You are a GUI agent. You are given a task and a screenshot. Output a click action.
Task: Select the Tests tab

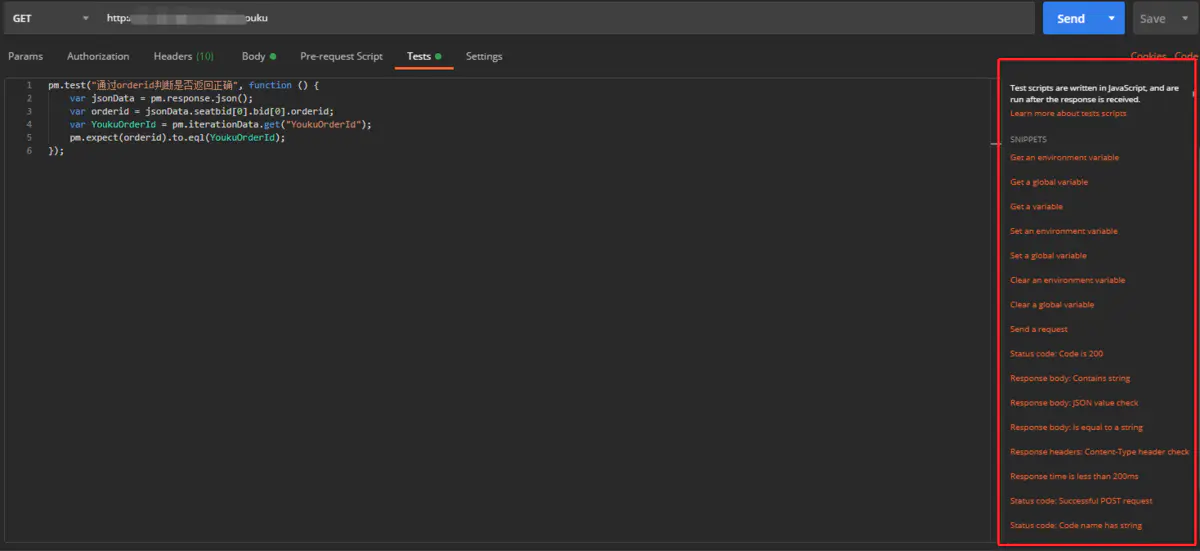coord(424,57)
